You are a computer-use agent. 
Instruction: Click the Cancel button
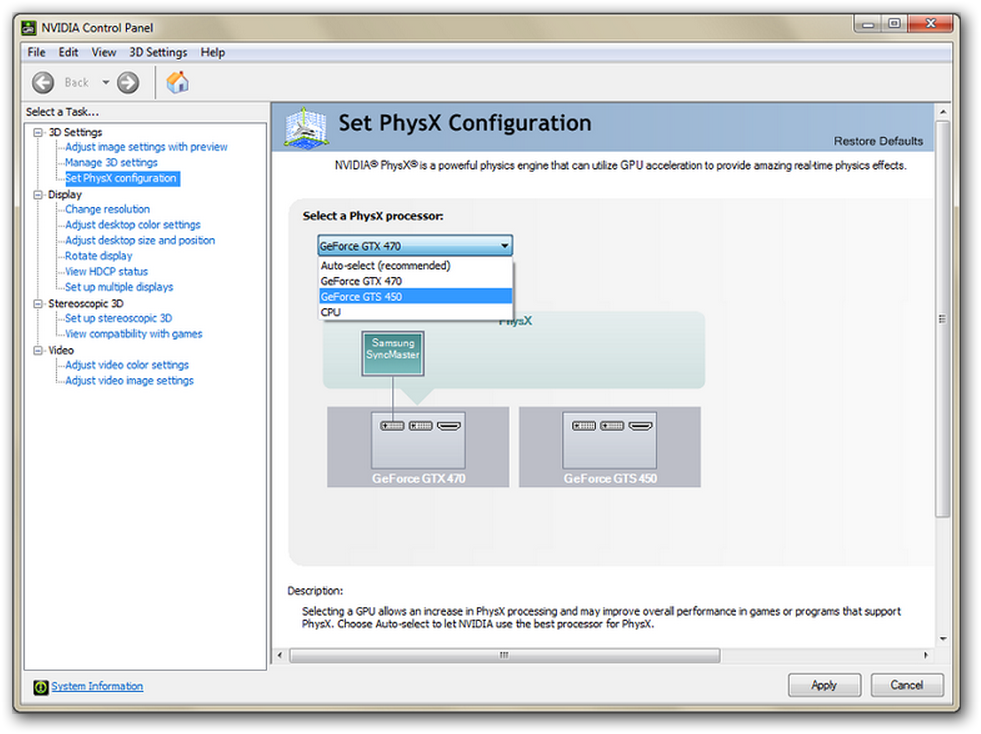907,685
